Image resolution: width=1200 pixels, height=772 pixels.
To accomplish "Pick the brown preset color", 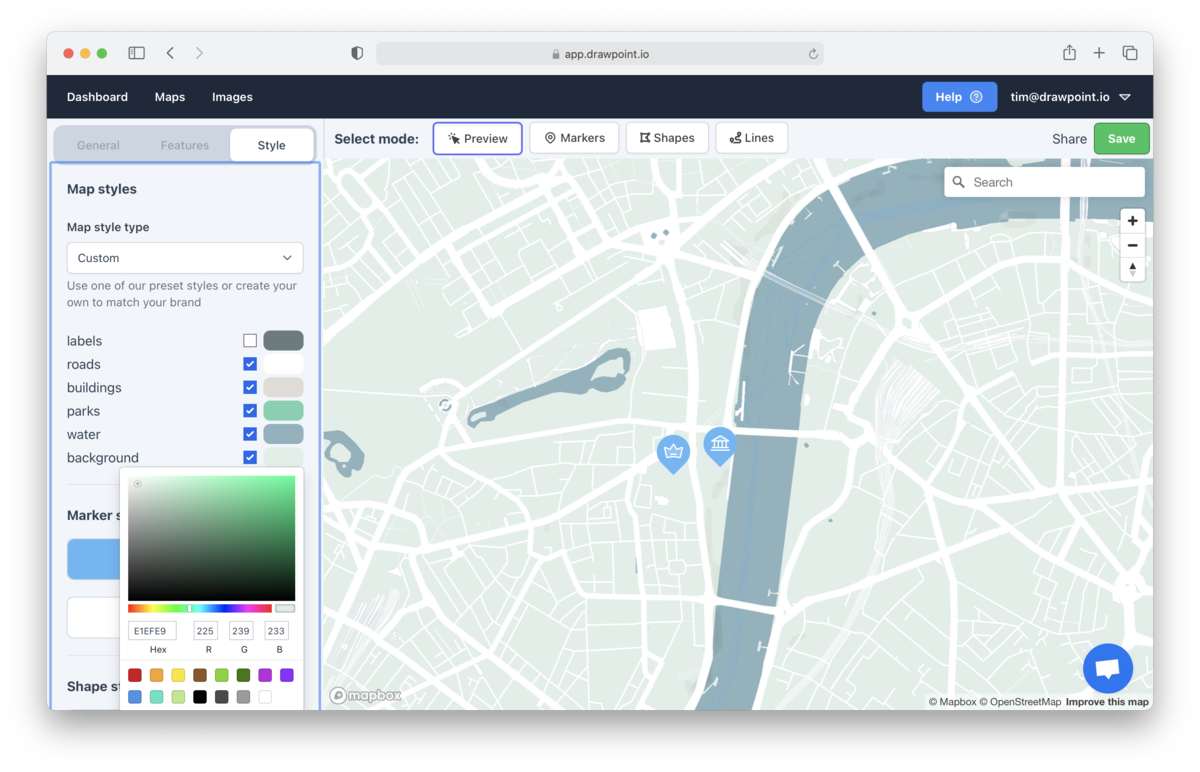I will point(200,675).
